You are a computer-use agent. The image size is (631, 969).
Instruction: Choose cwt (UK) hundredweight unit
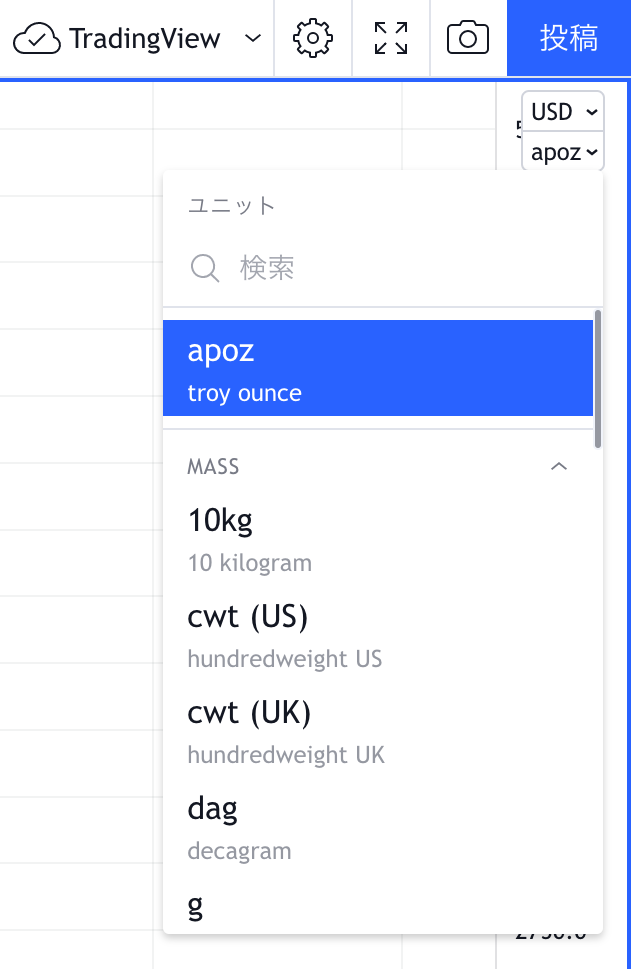click(378, 731)
